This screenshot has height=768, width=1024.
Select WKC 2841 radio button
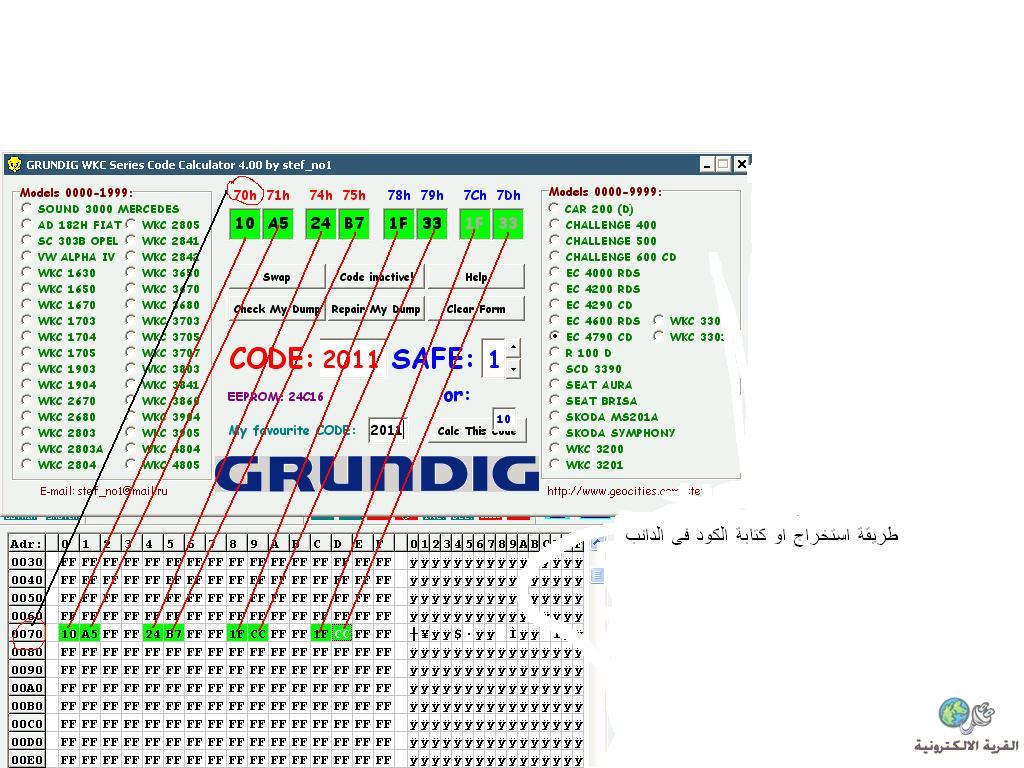pos(131,240)
